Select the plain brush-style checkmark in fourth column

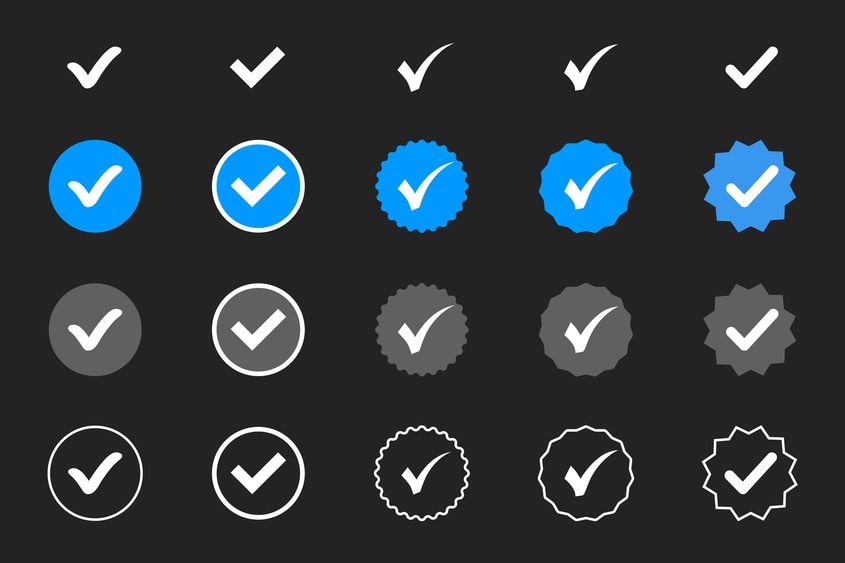point(591,67)
